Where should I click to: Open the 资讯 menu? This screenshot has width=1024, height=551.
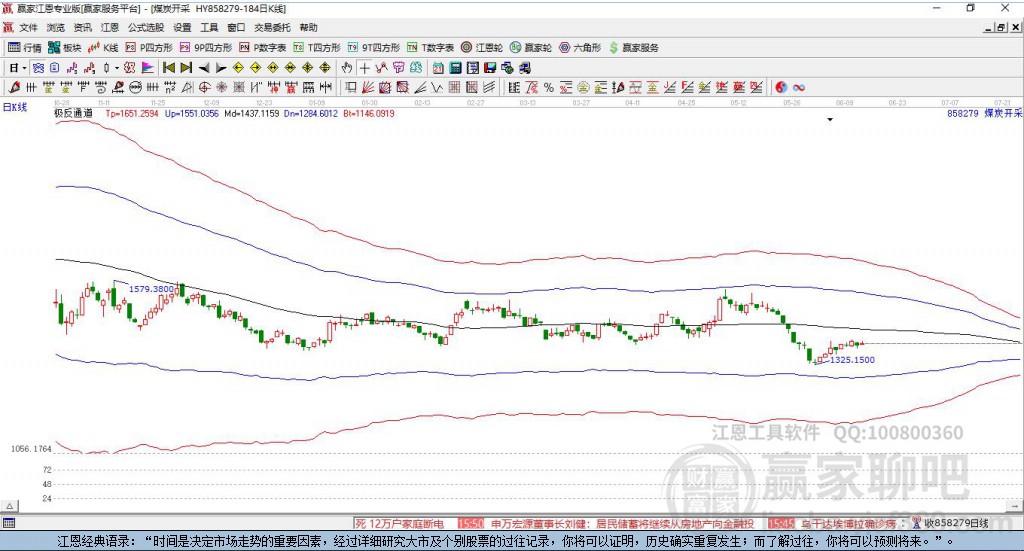tap(82, 27)
